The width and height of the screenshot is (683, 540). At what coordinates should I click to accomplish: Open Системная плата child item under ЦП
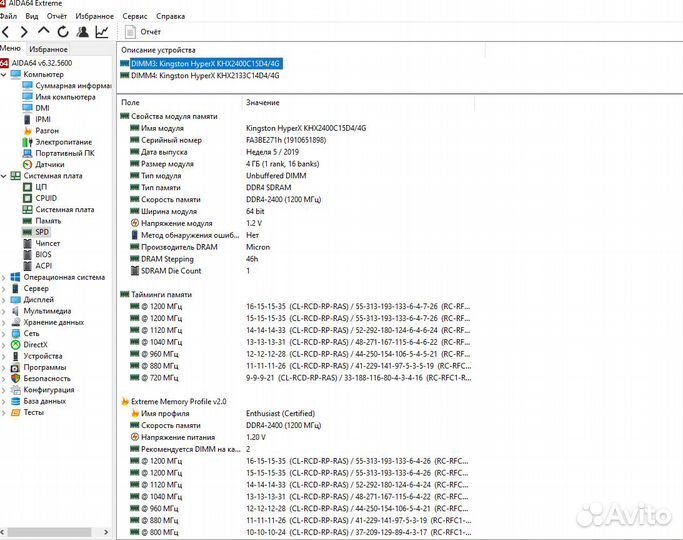coord(58,210)
